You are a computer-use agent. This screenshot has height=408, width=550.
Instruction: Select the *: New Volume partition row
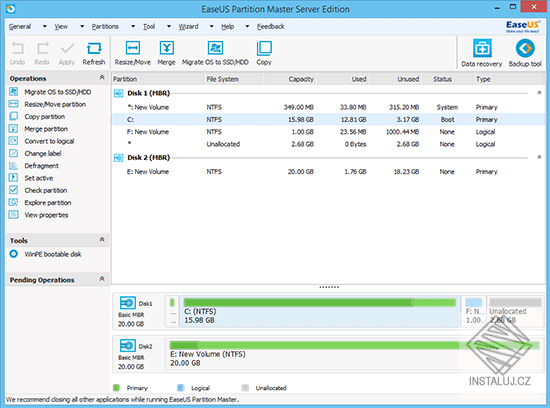point(328,107)
